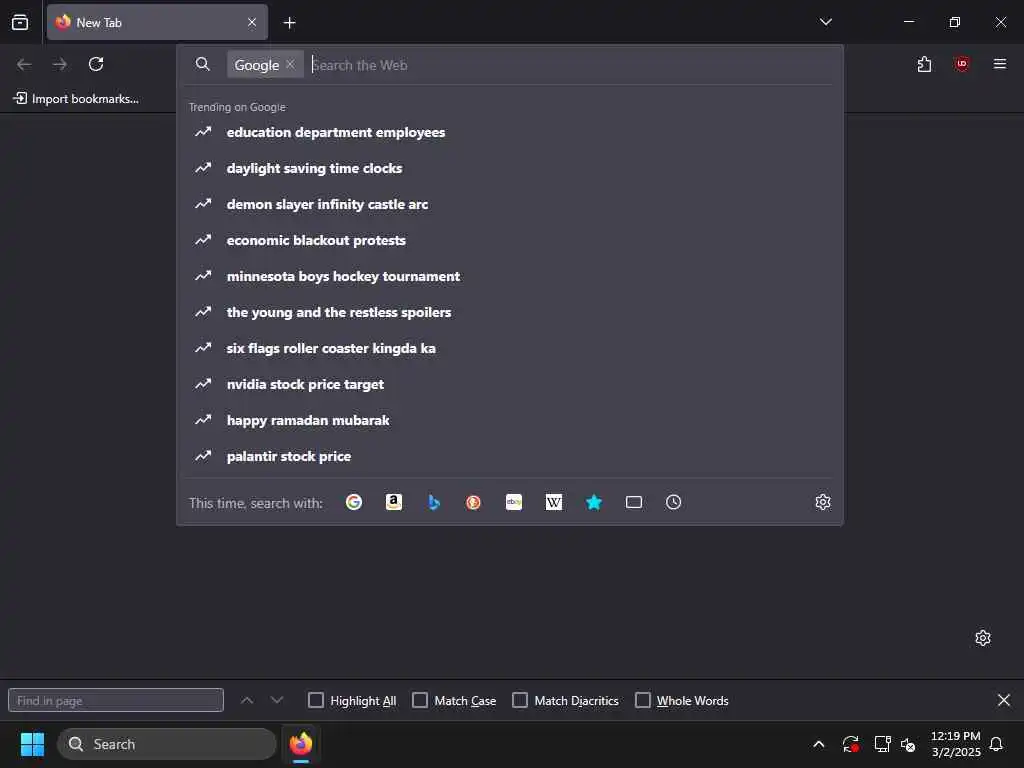Open search settings gear in urlbar panel
1024x768 pixels.
click(x=823, y=502)
